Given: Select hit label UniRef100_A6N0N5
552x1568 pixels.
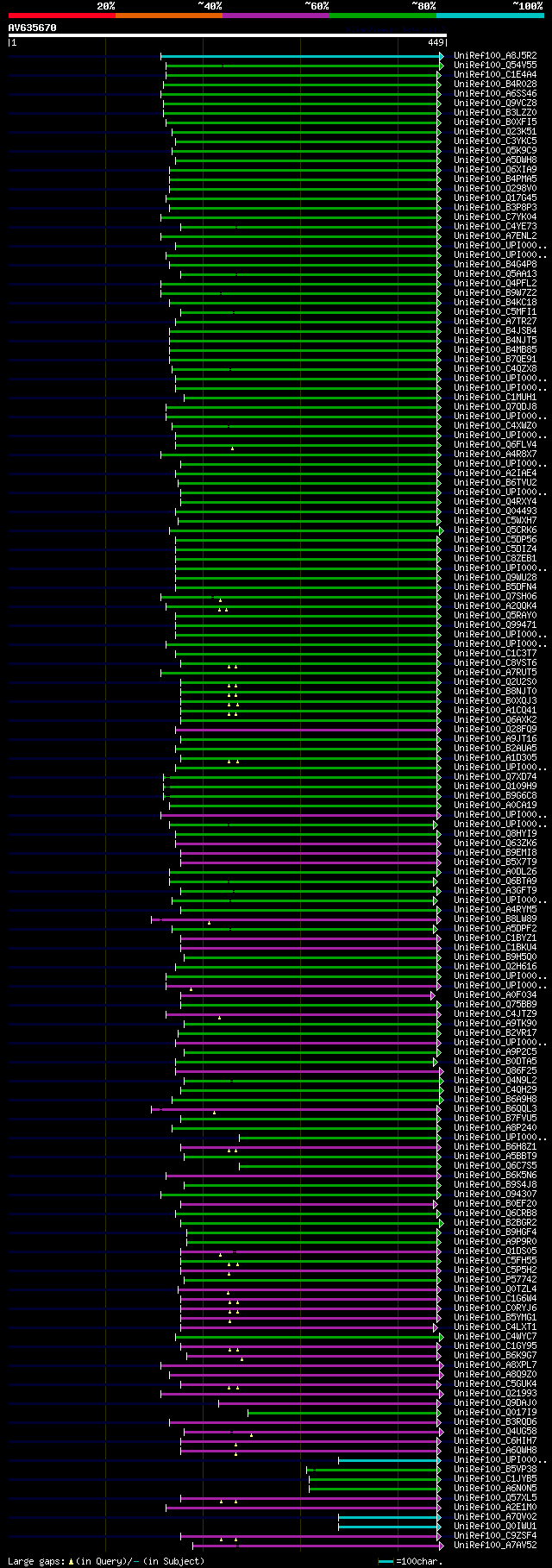Looking at the screenshot, I should coord(495,1488).
